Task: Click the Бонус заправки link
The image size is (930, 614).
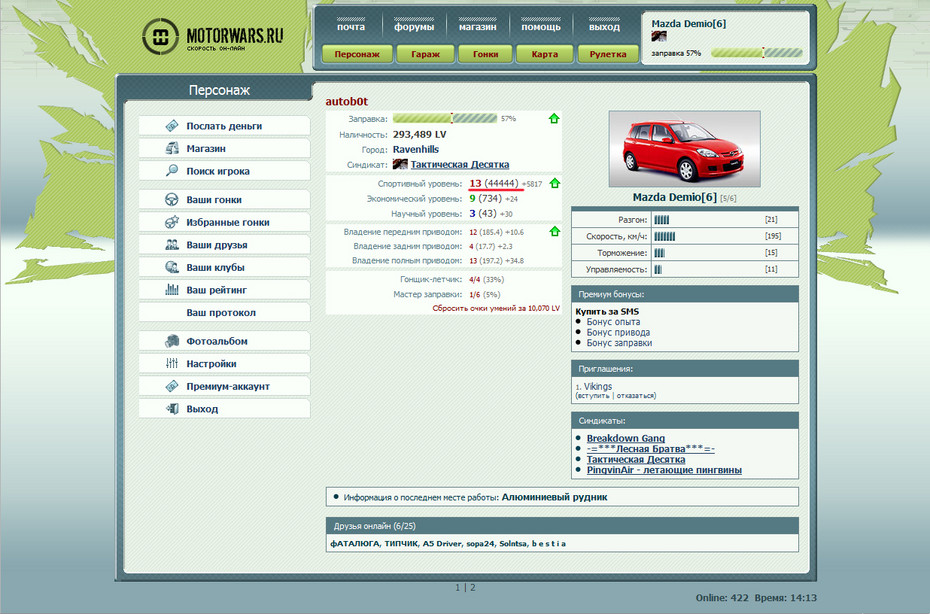Action: pyautogui.click(x=619, y=343)
